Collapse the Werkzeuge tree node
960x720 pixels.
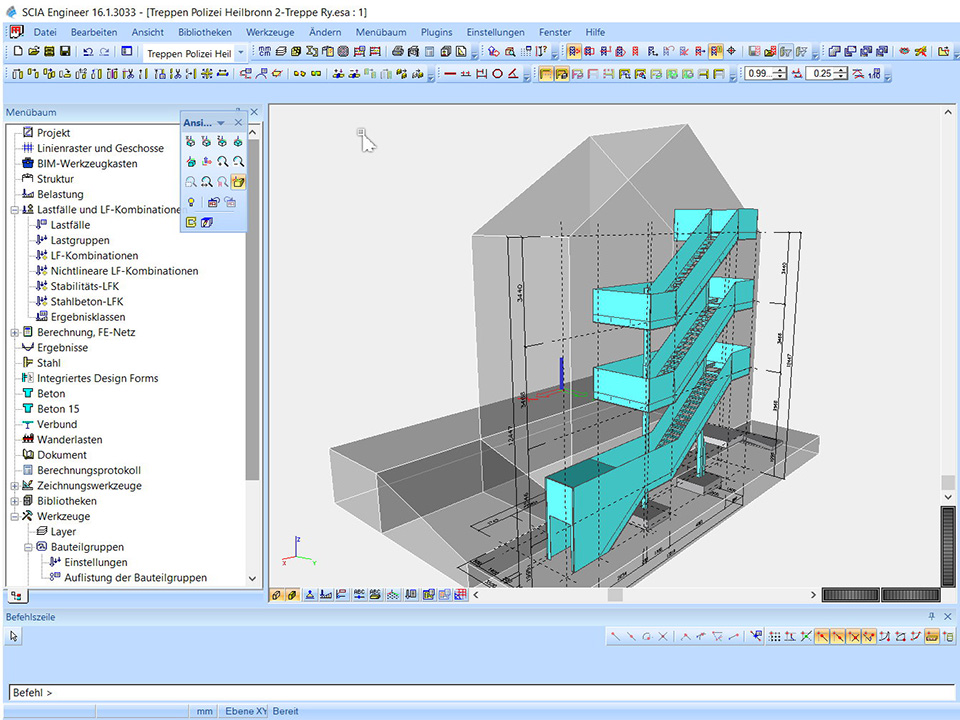click(14, 516)
